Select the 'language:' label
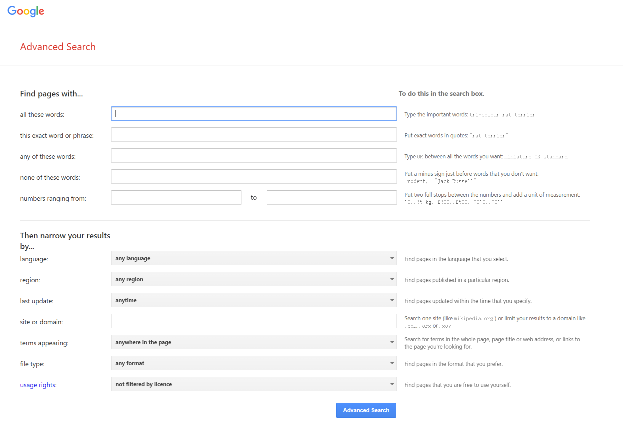This screenshot has height=431, width=624. [34, 259]
